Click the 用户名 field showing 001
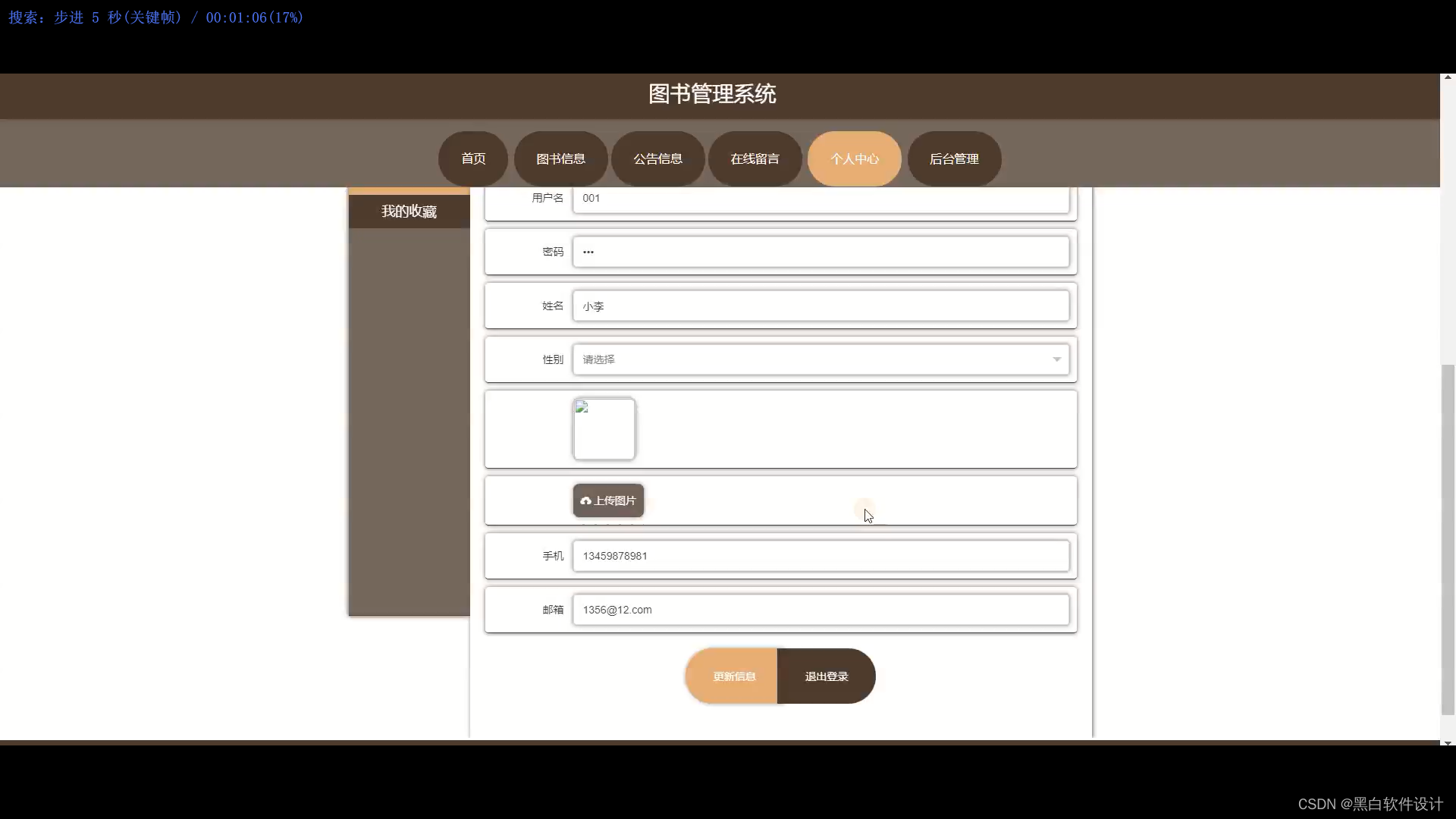 pos(821,199)
